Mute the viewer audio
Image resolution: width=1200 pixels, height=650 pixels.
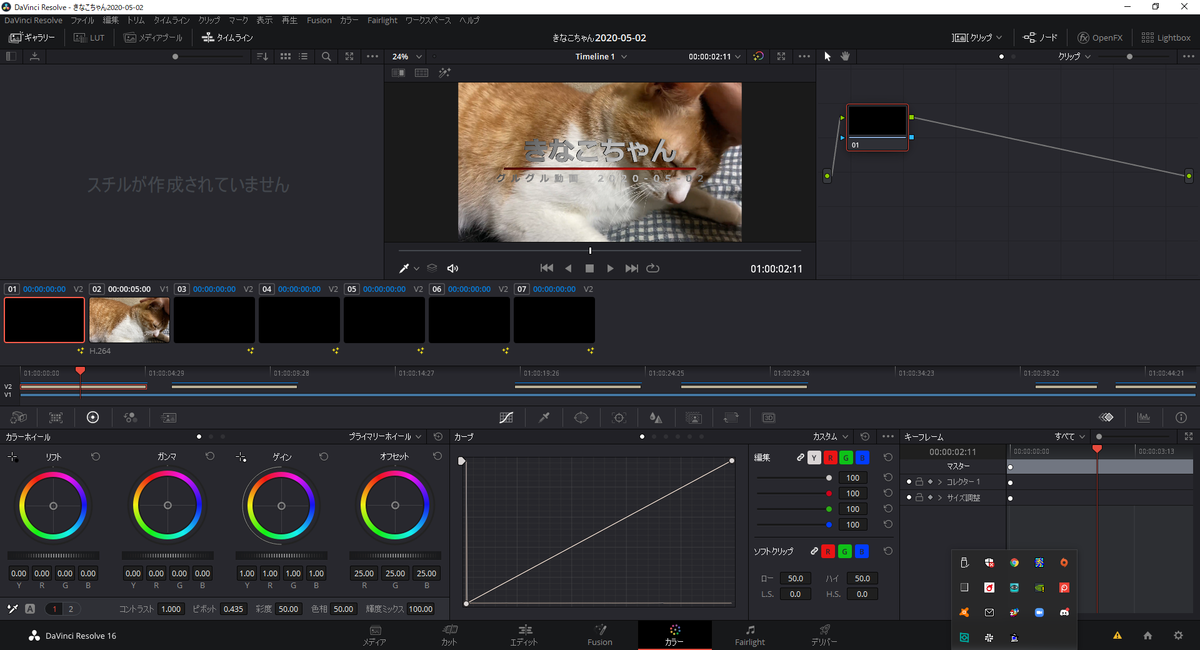[453, 268]
